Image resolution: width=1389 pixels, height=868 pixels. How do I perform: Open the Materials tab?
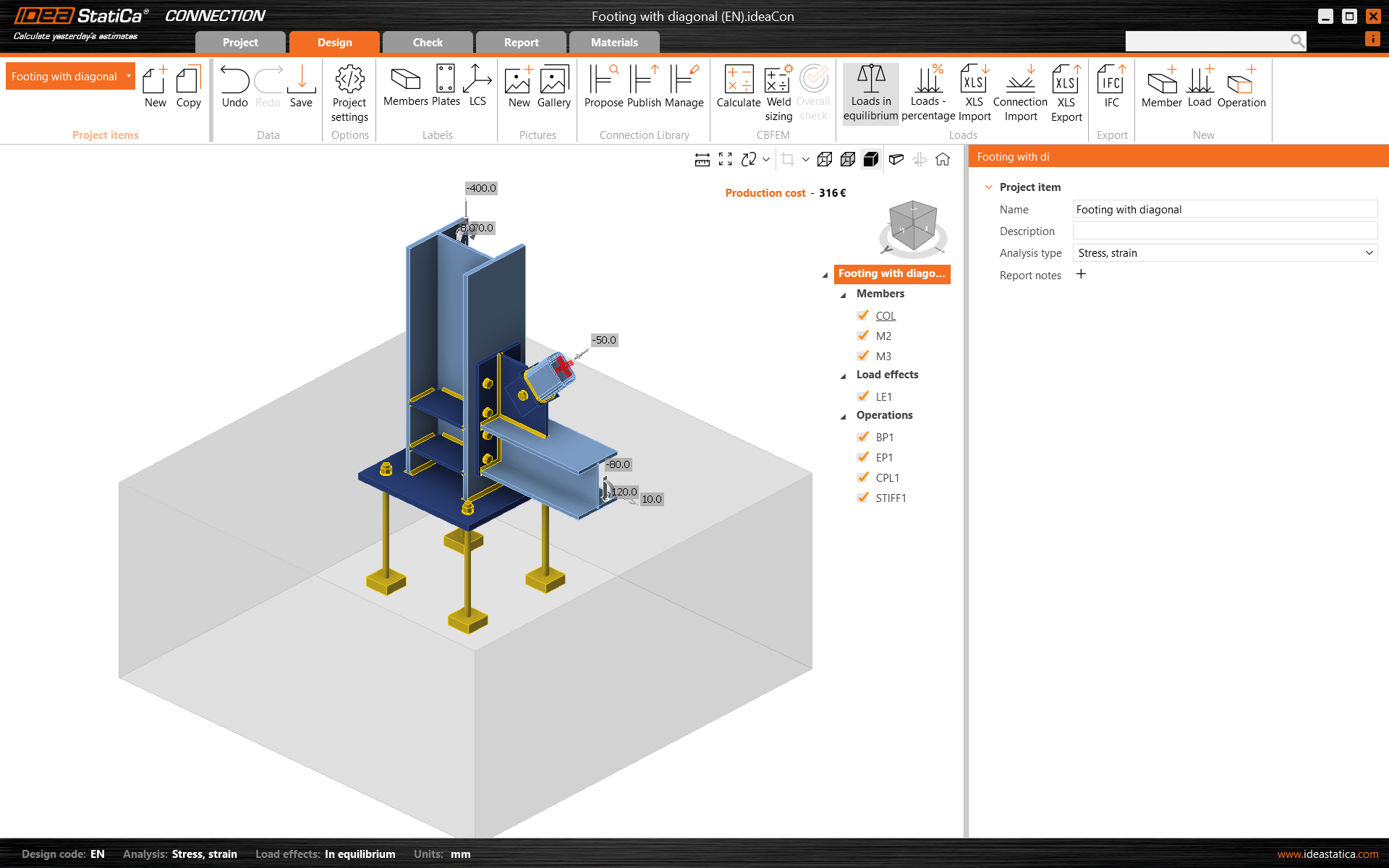tap(614, 42)
